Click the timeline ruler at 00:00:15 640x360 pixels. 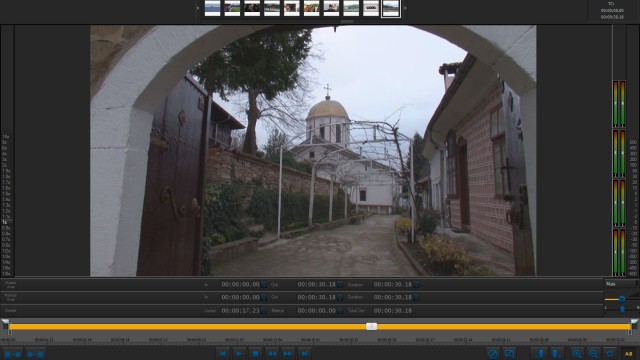click(x=310, y=340)
